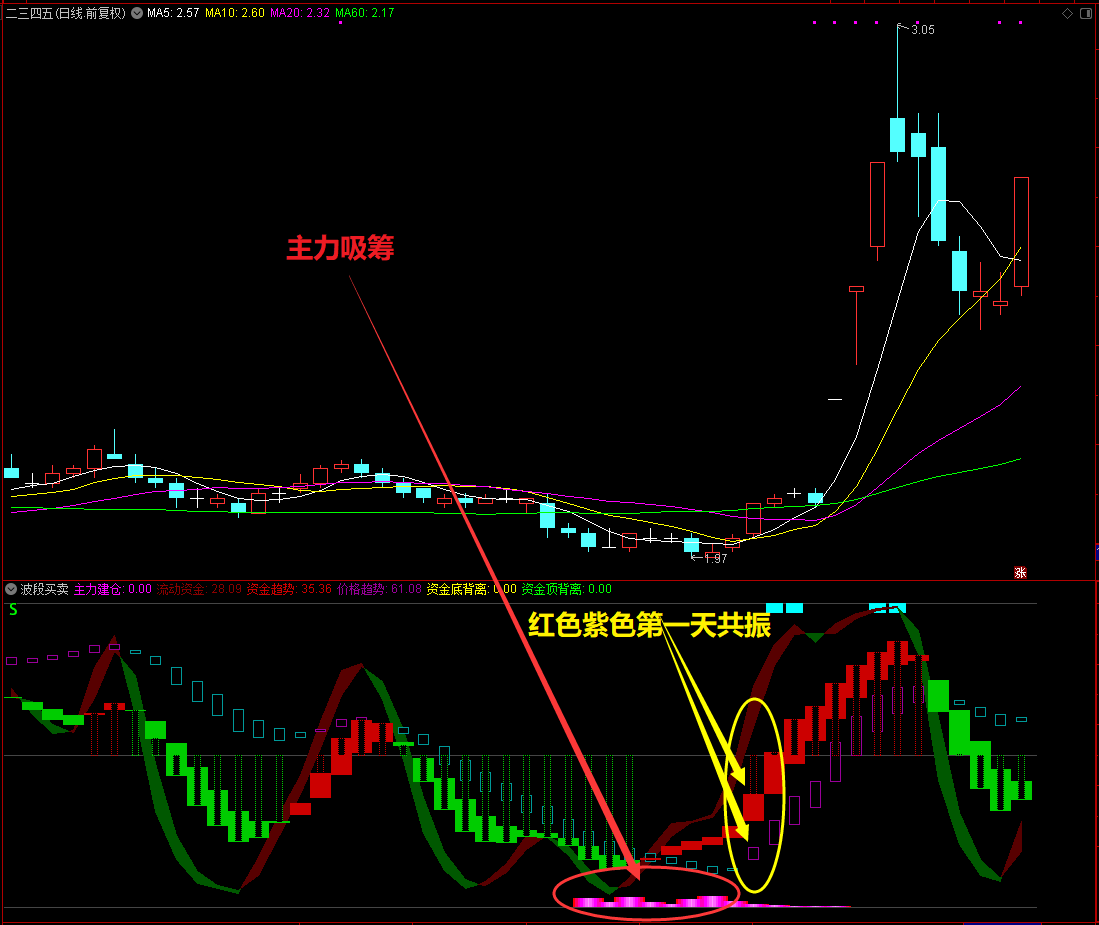Click the MA5: 2.57 label

tap(173, 13)
